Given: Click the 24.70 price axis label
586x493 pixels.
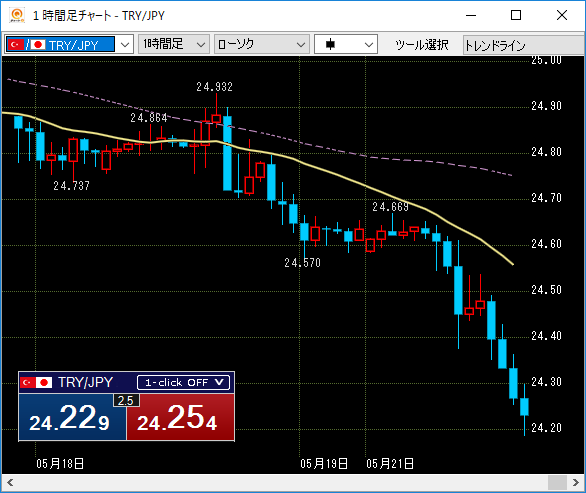Looking at the screenshot, I should pyautogui.click(x=546, y=198).
